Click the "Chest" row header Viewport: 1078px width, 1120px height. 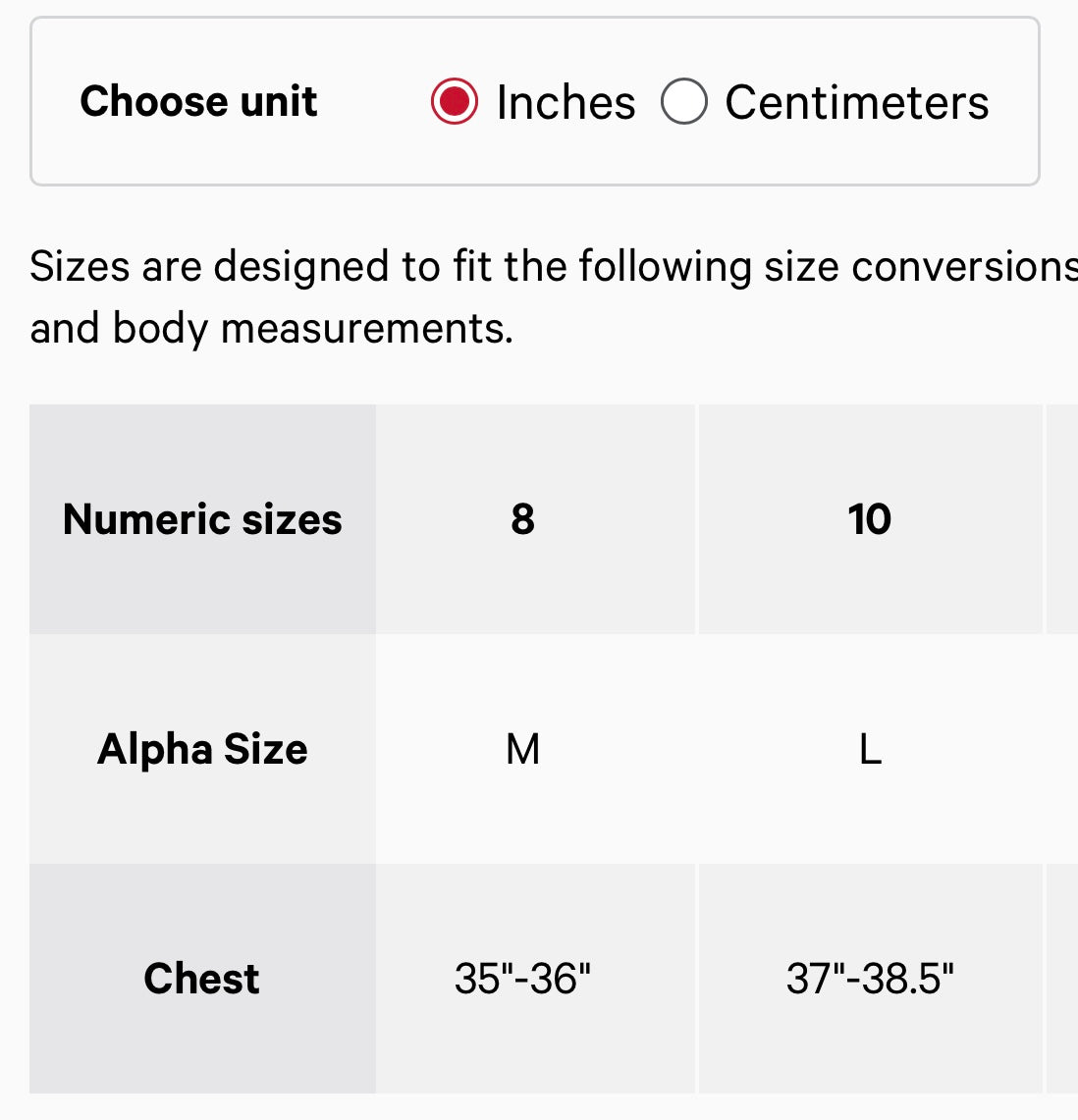coord(202,979)
